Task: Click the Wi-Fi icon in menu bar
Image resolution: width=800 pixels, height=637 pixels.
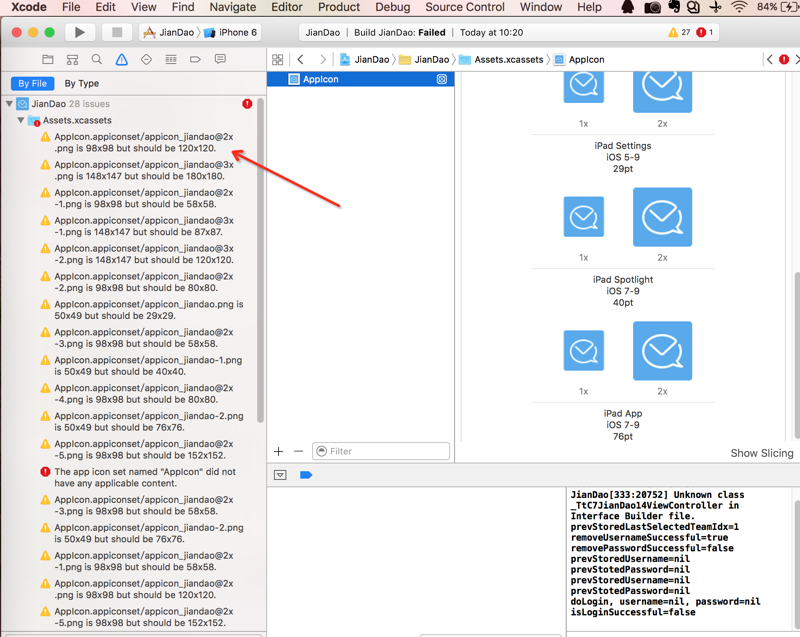Action: (x=738, y=7)
